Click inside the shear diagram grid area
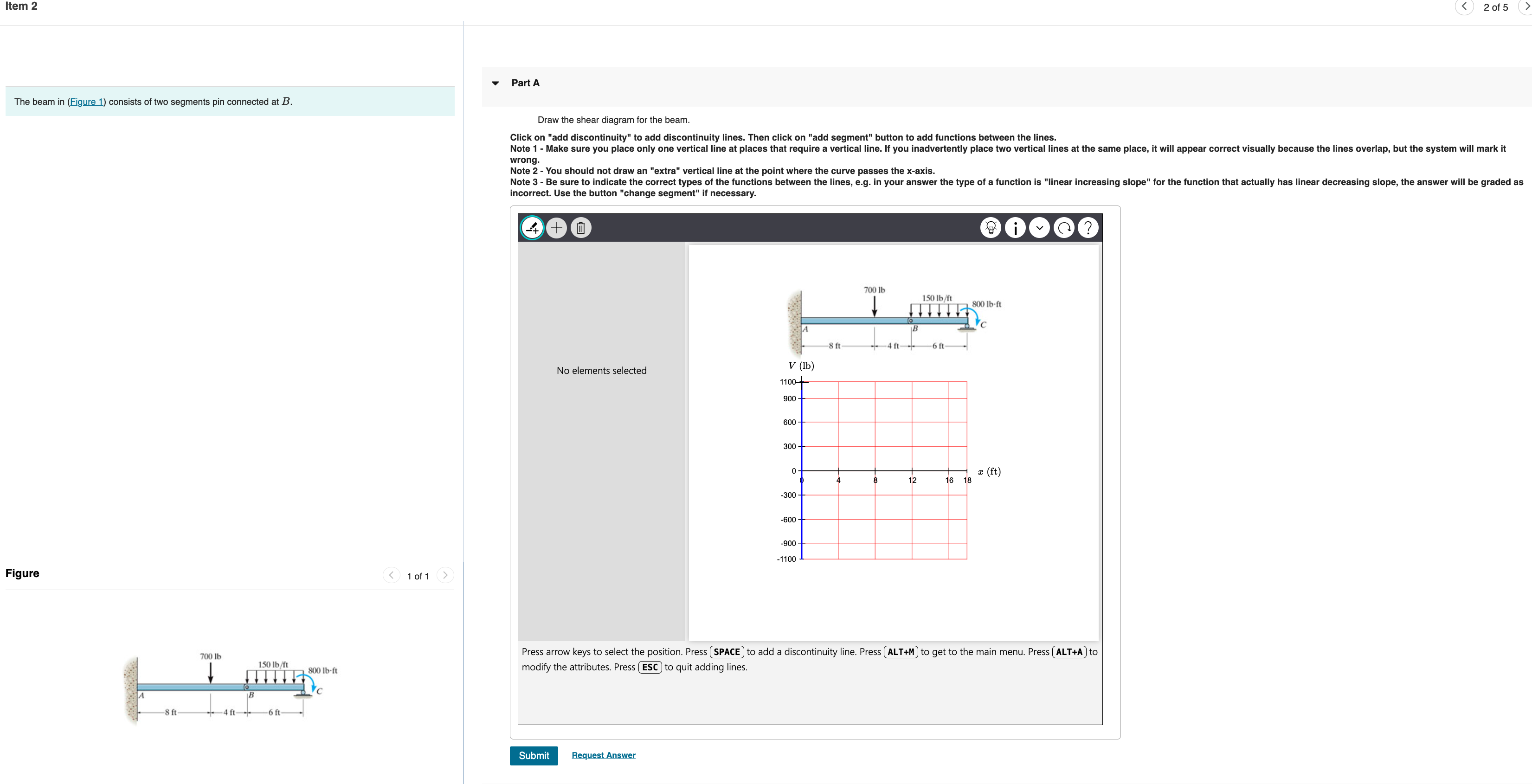 [x=883, y=470]
